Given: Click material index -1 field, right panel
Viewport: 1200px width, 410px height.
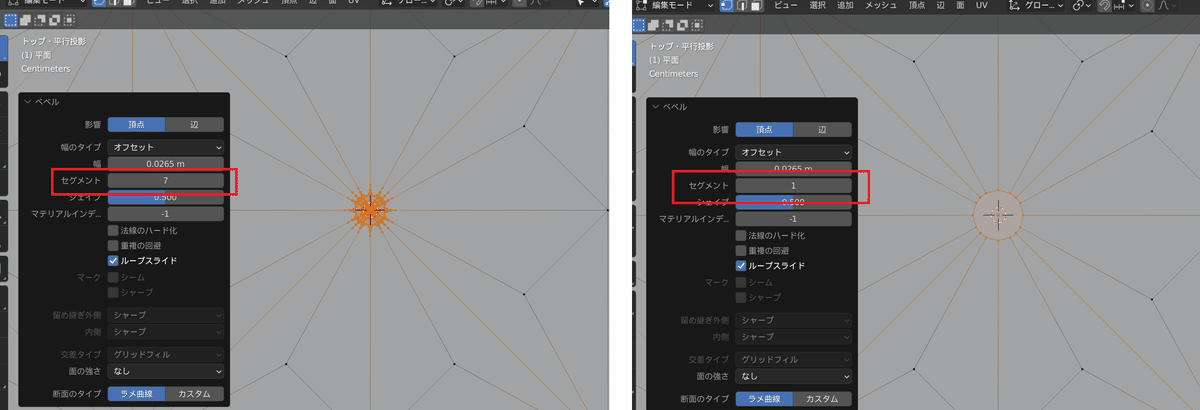Looking at the screenshot, I should (x=793, y=218).
